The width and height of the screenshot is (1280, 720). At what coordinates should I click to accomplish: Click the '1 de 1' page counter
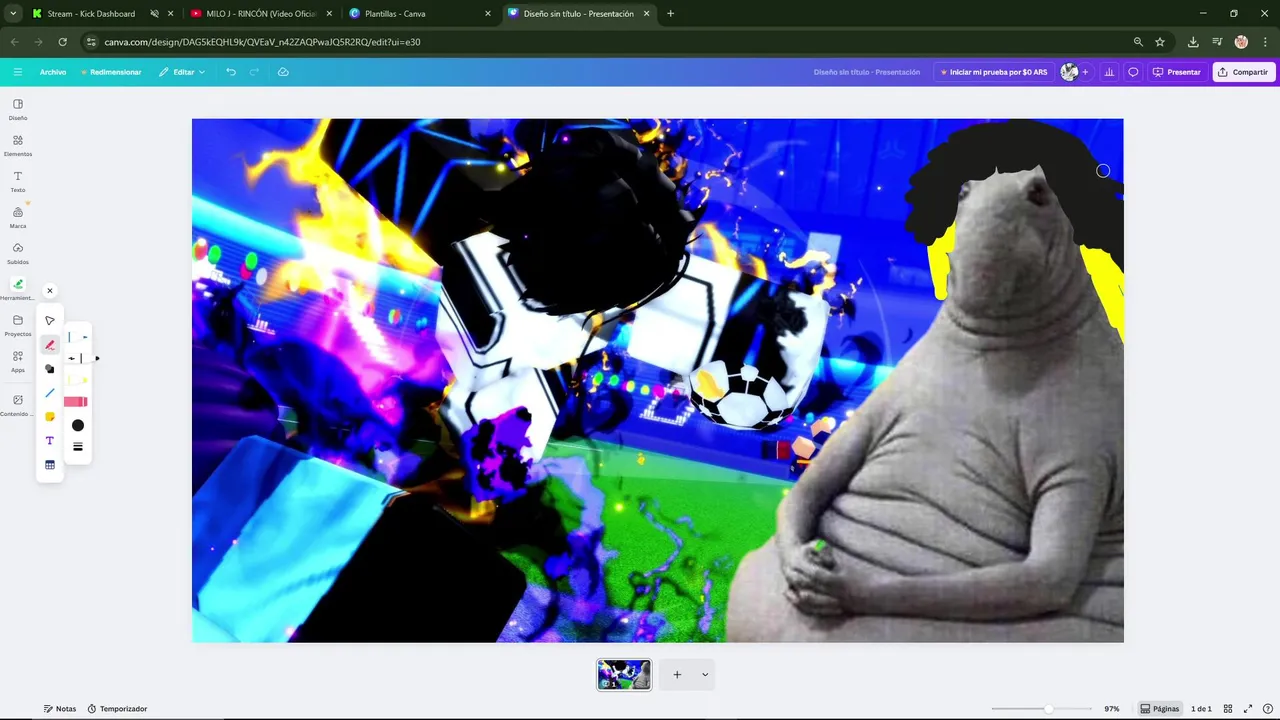click(1201, 709)
